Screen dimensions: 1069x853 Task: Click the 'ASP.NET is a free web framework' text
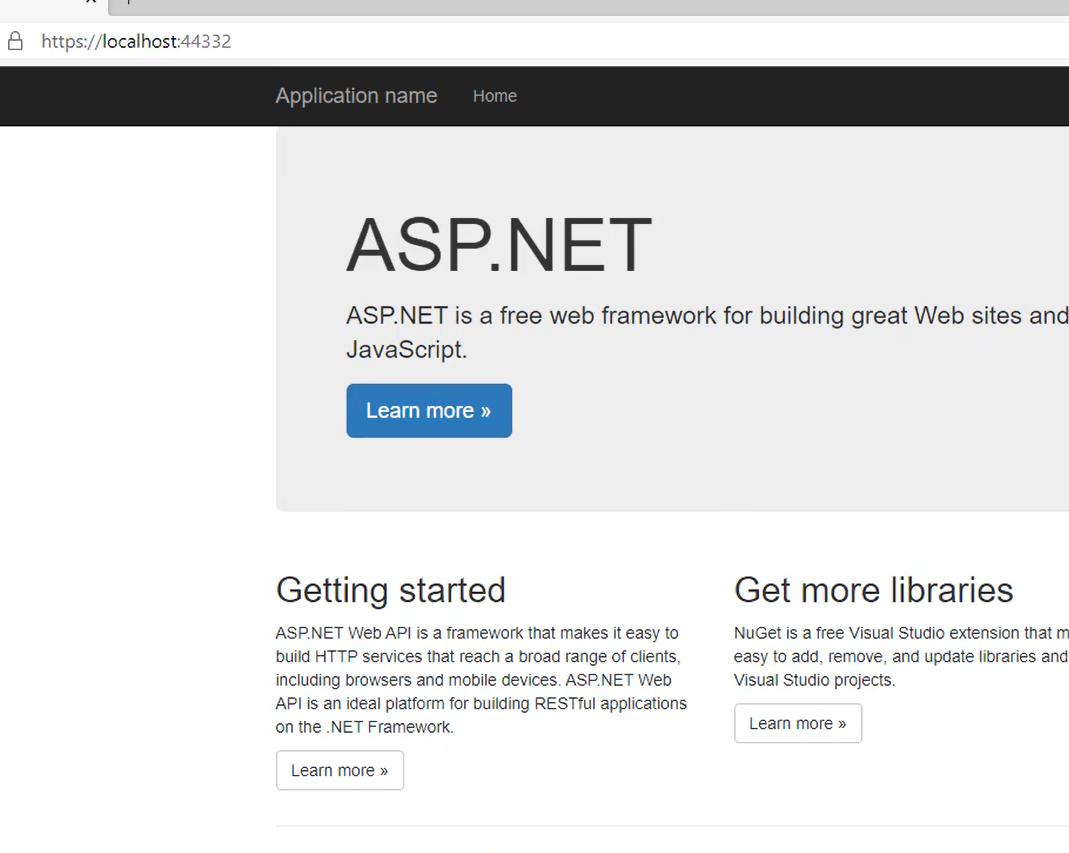[x=707, y=333]
